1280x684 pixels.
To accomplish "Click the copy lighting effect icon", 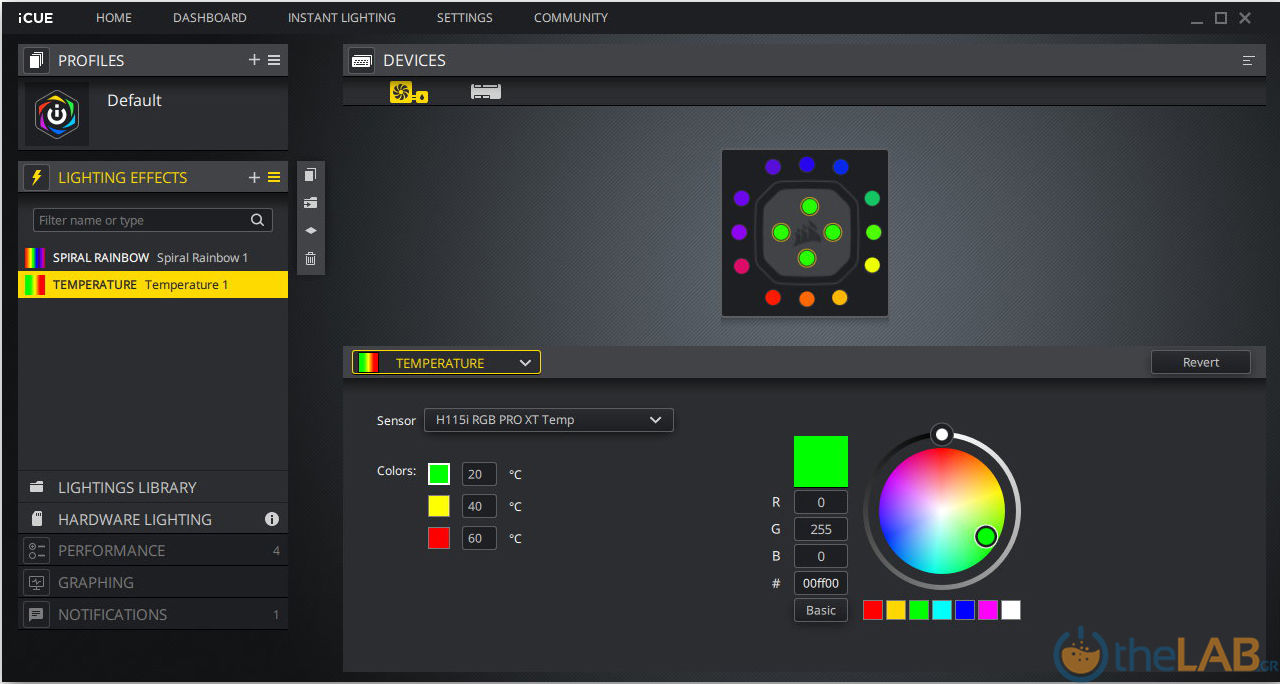I will click(310, 174).
